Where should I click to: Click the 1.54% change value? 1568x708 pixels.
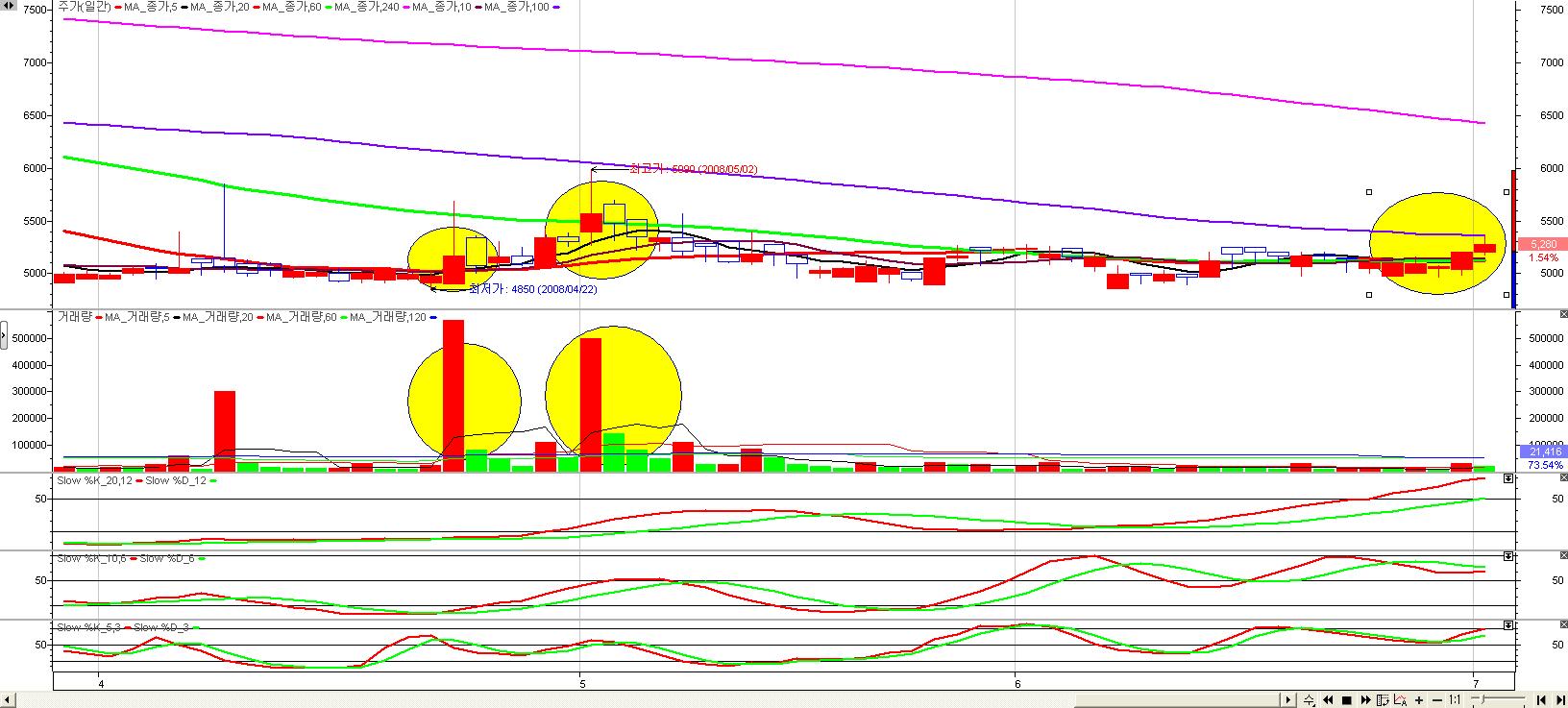[x=1543, y=257]
